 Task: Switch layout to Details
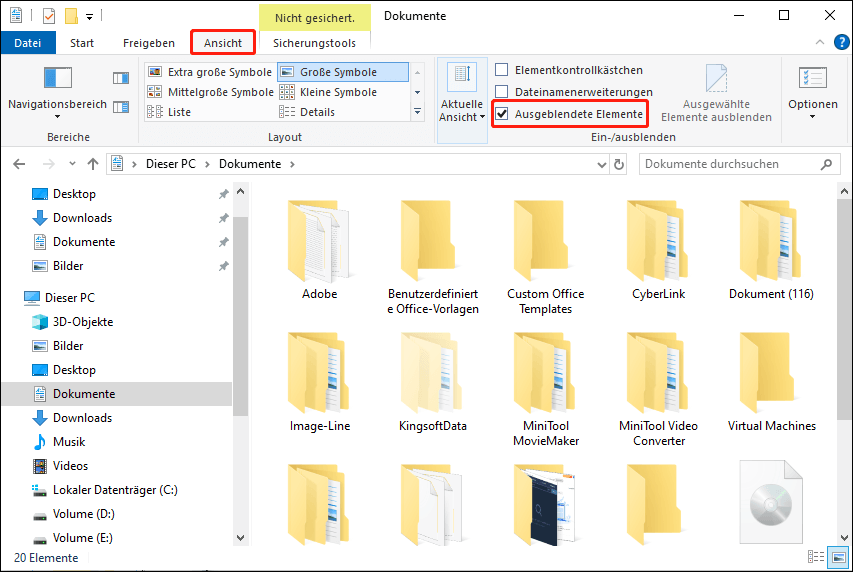tap(307, 112)
